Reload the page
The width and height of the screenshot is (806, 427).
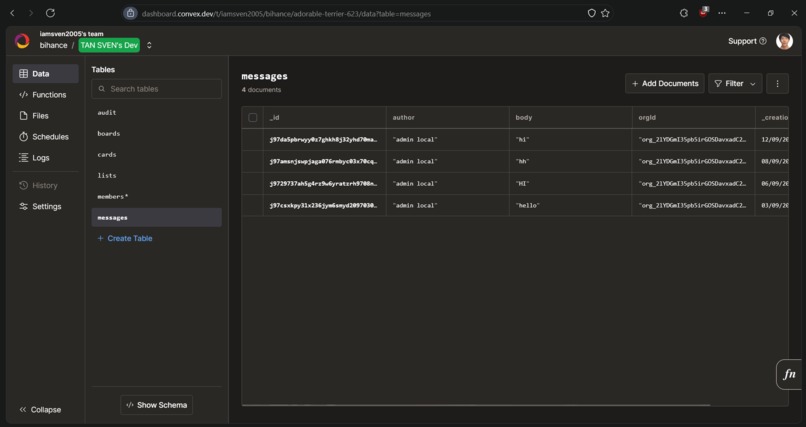(x=50, y=13)
